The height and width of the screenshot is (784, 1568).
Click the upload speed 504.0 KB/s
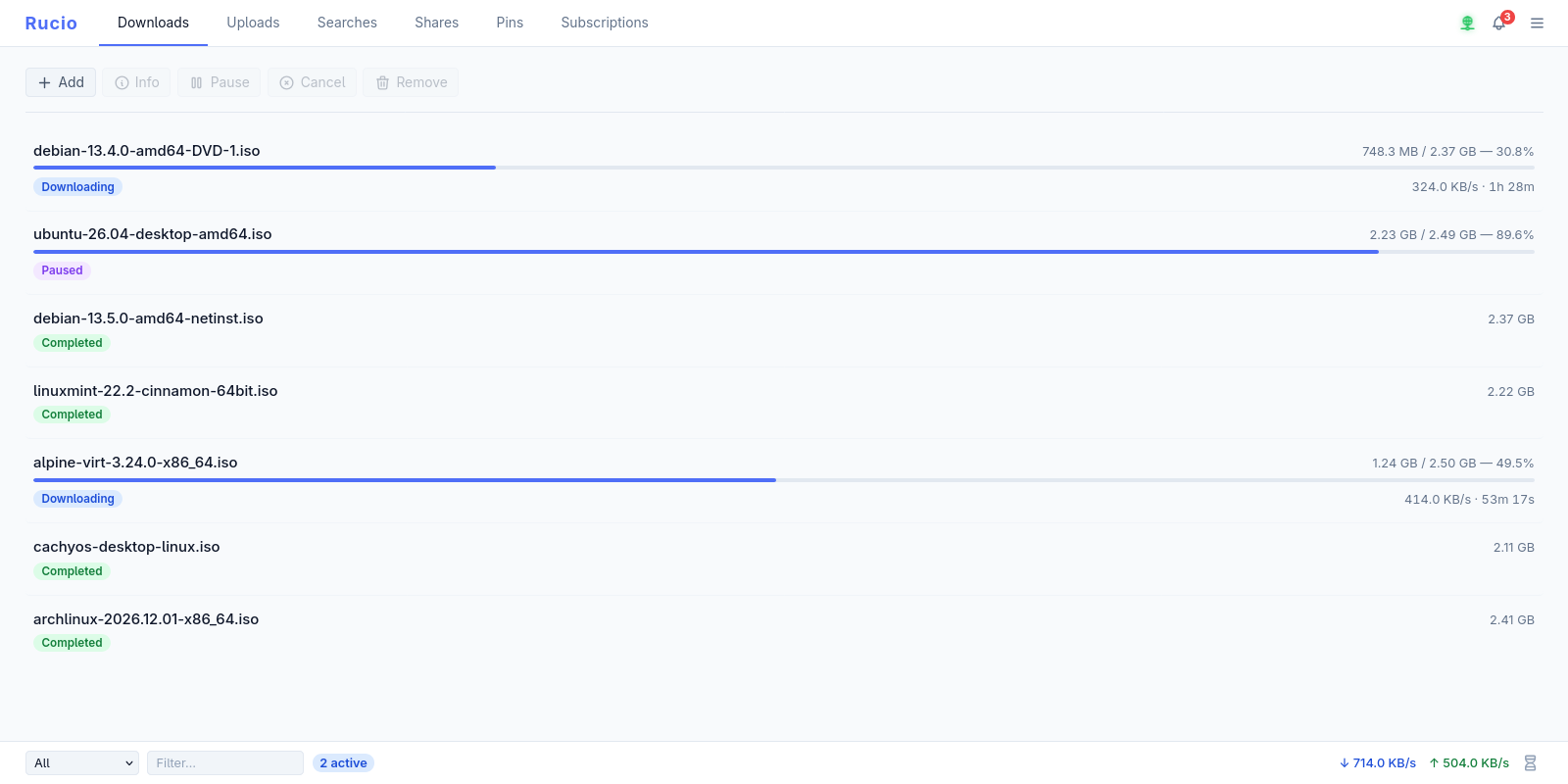tap(1469, 763)
